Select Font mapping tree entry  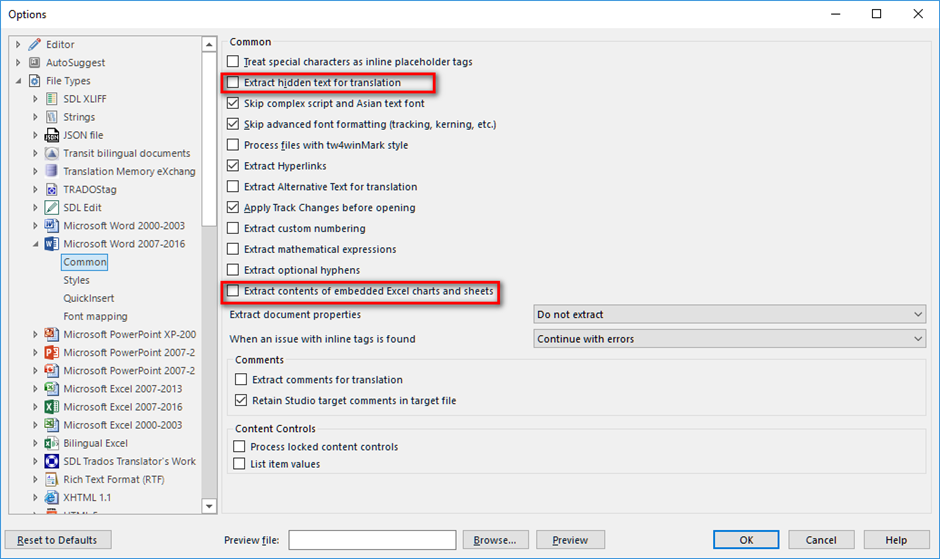click(95, 316)
